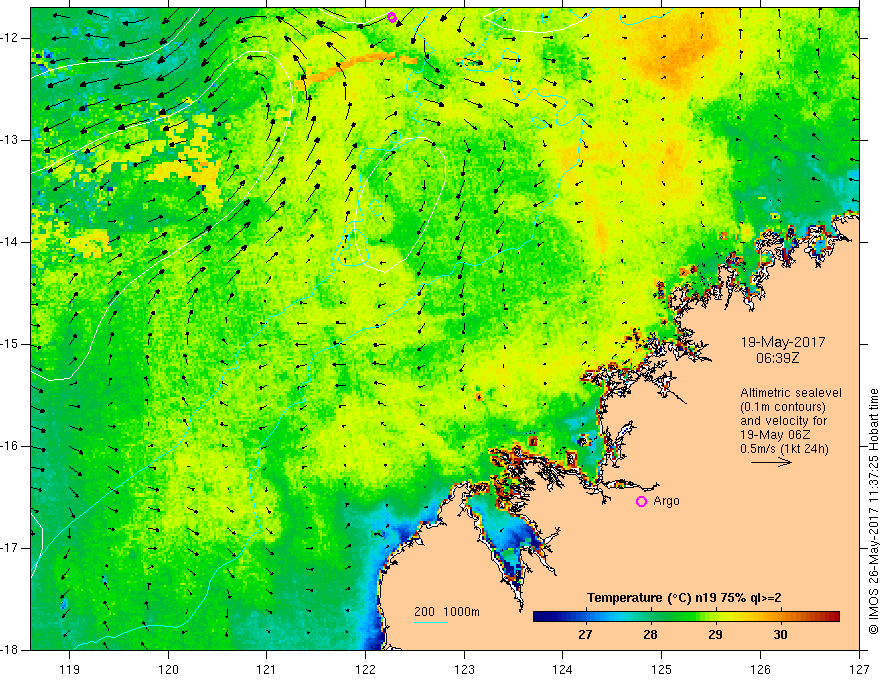Click the '124' longitude axis label
Screen dimensions: 880x680
[x=563, y=669]
